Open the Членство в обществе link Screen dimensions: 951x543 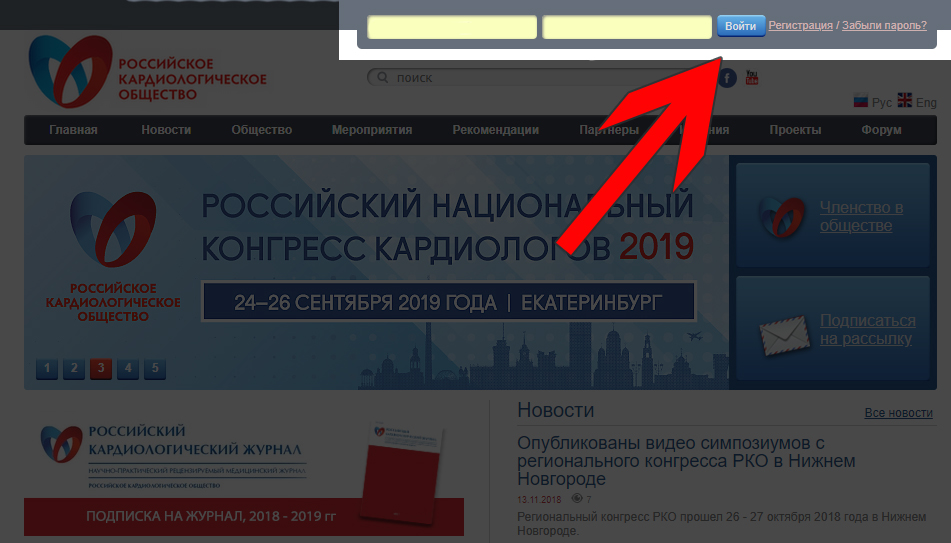(x=861, y=217)
